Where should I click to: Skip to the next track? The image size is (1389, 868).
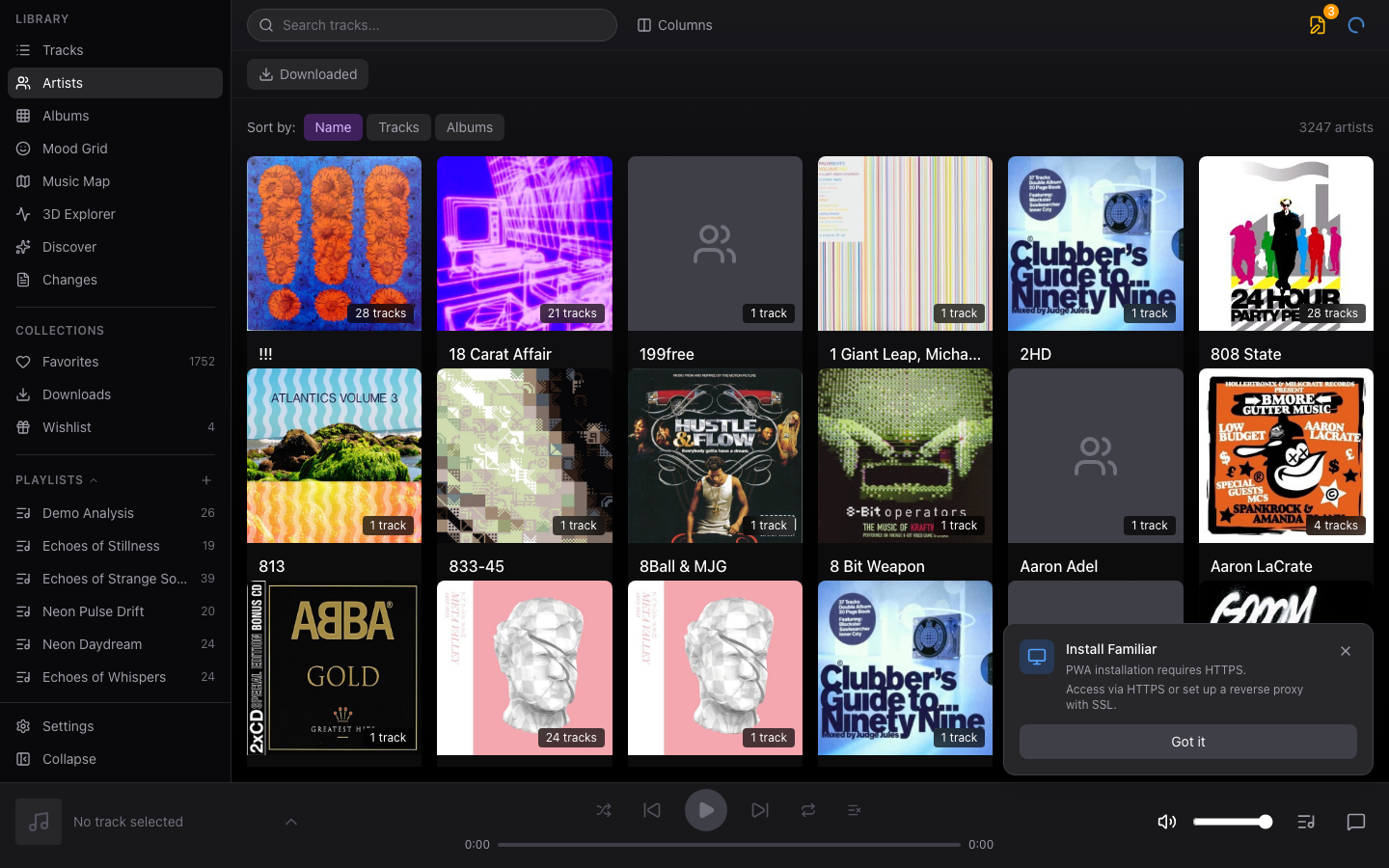pos(760,810)
